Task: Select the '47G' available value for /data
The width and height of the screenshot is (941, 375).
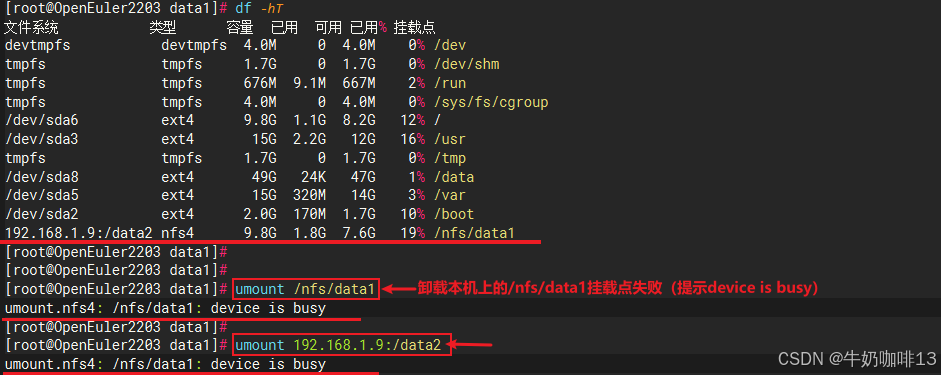Action: 364,177
